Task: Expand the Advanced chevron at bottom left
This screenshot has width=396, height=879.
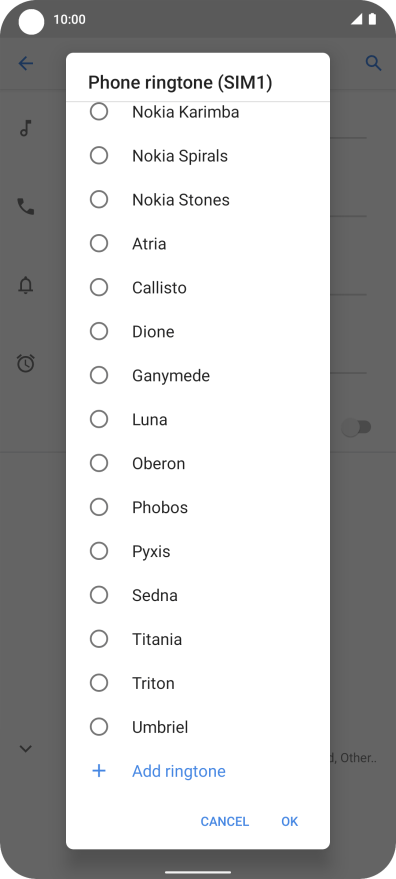Action: 26,748
